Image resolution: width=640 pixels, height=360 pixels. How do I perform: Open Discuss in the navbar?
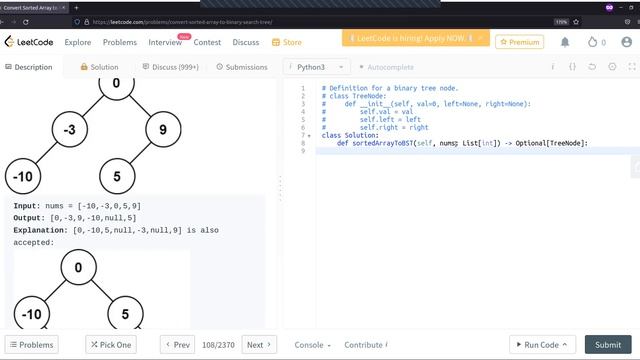(246, 42)
